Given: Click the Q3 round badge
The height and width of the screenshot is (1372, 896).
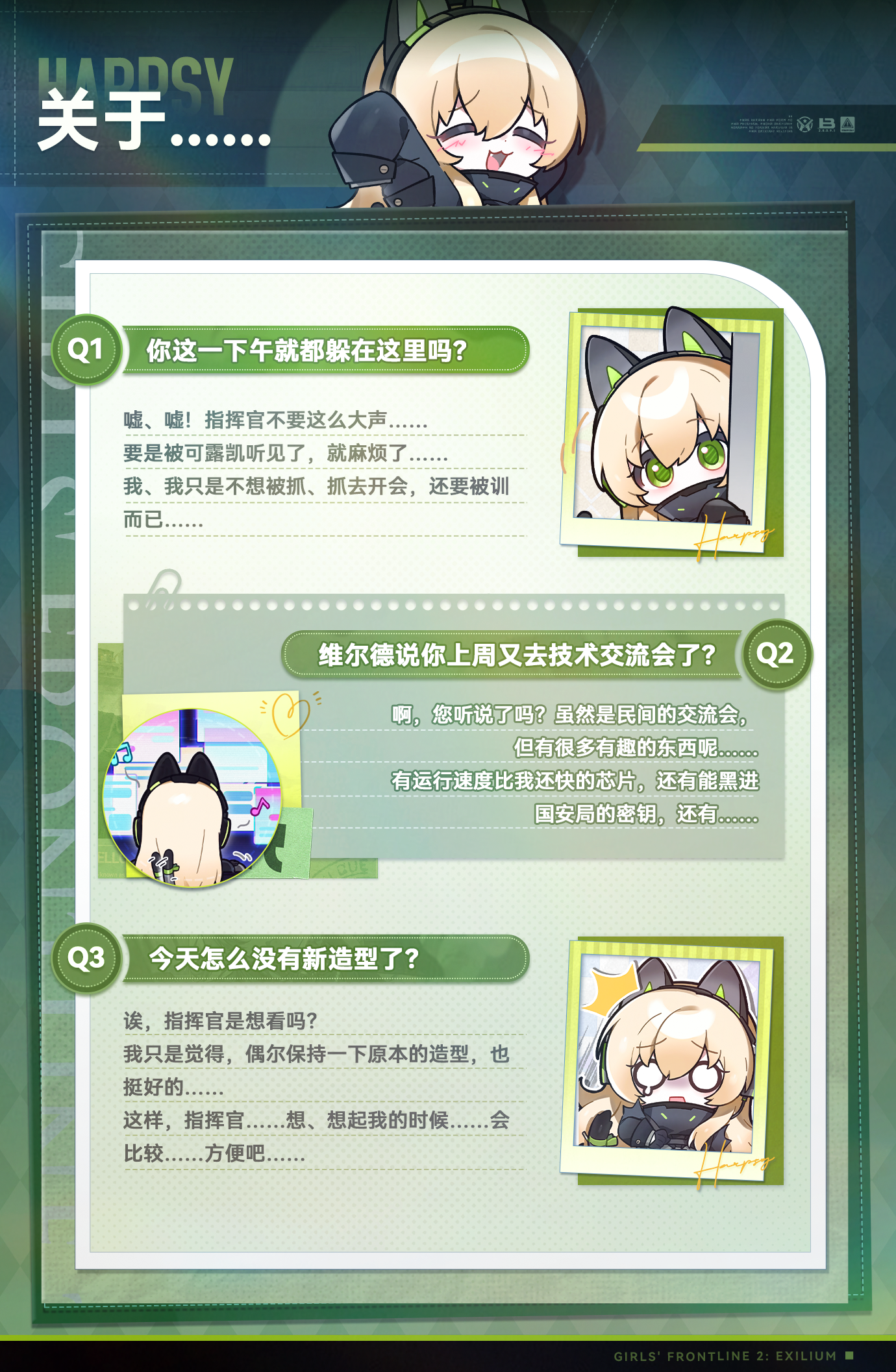Looking at the screenshot, I should tap(86, 959).
